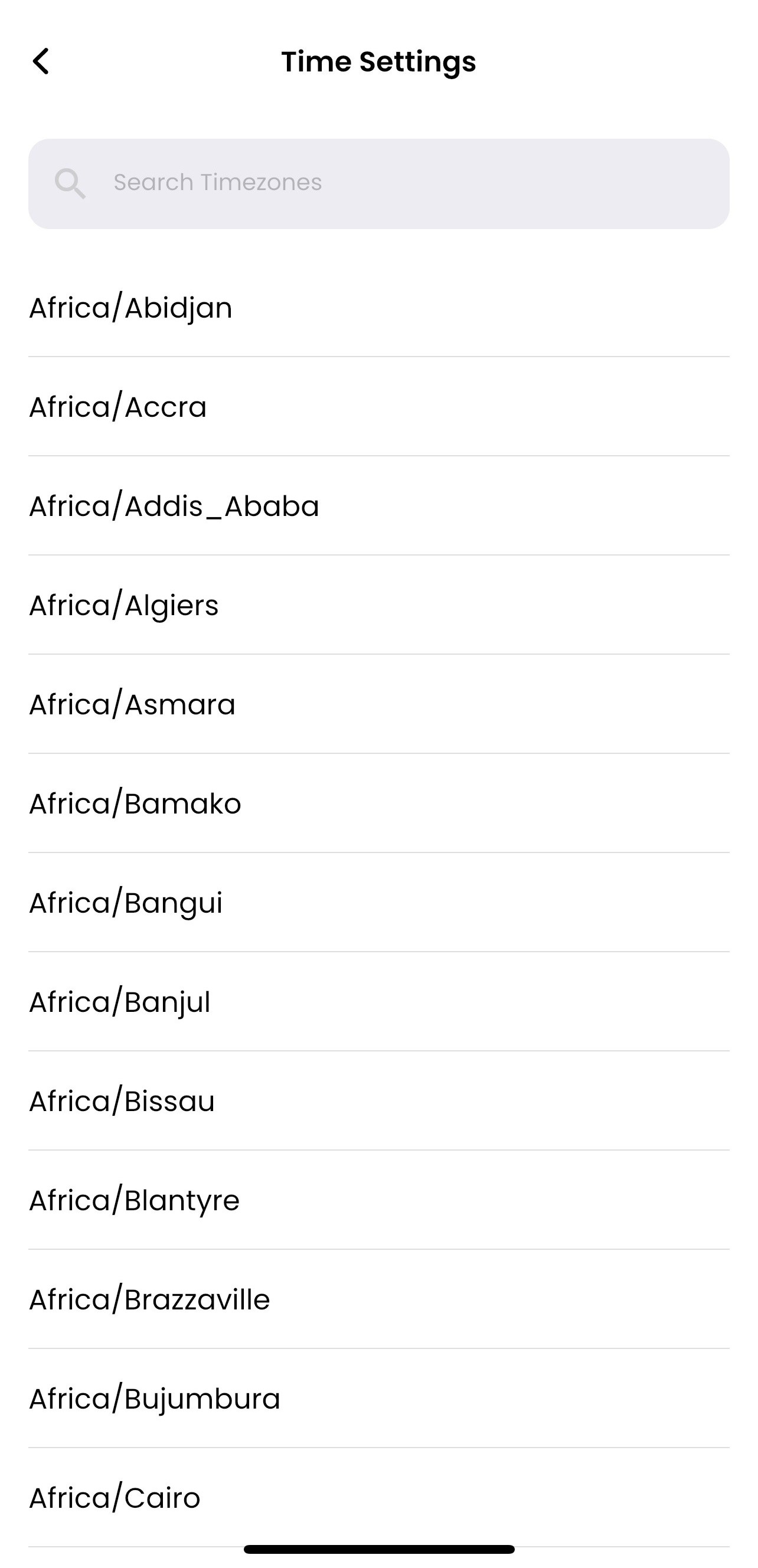Pick Africa/Bangui timezone
This screenshot has height=1568, width=758.
[x=378, y=903]
